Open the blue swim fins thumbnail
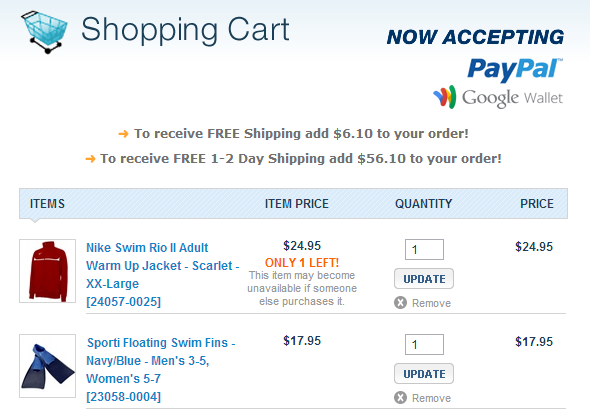590x416 pixels. click(47, 366)
